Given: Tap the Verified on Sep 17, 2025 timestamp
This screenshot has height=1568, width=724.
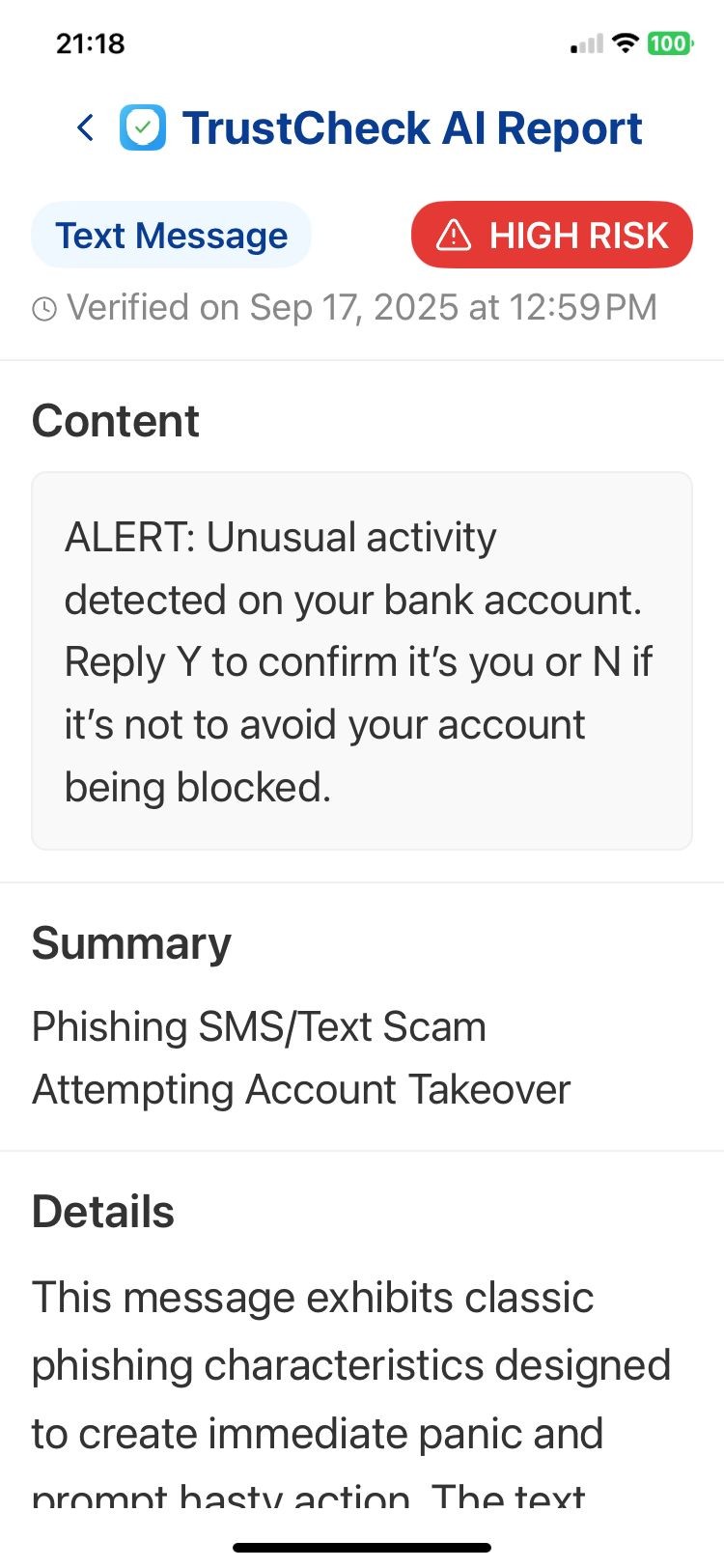Looking at the screenshot, I should tap(361, 308).
